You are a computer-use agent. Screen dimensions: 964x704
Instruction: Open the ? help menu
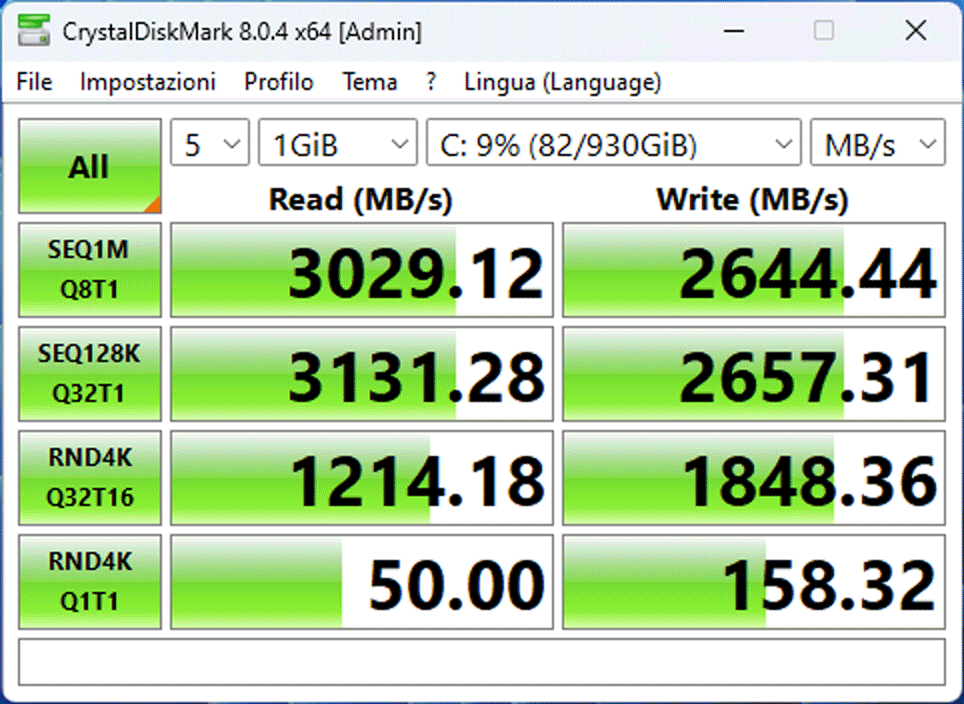pos(431,82)
